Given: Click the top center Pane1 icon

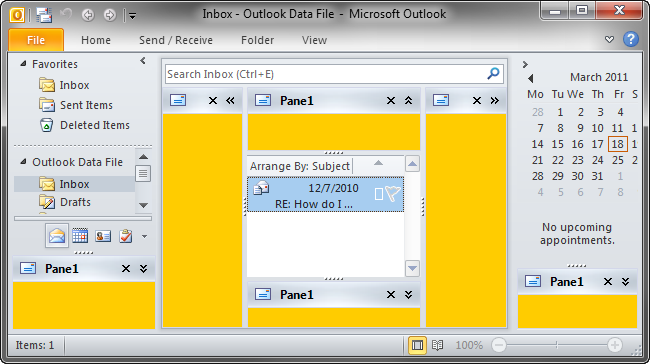Looking at the screenshot, I should pyautogui.click(x=263, y=100).
